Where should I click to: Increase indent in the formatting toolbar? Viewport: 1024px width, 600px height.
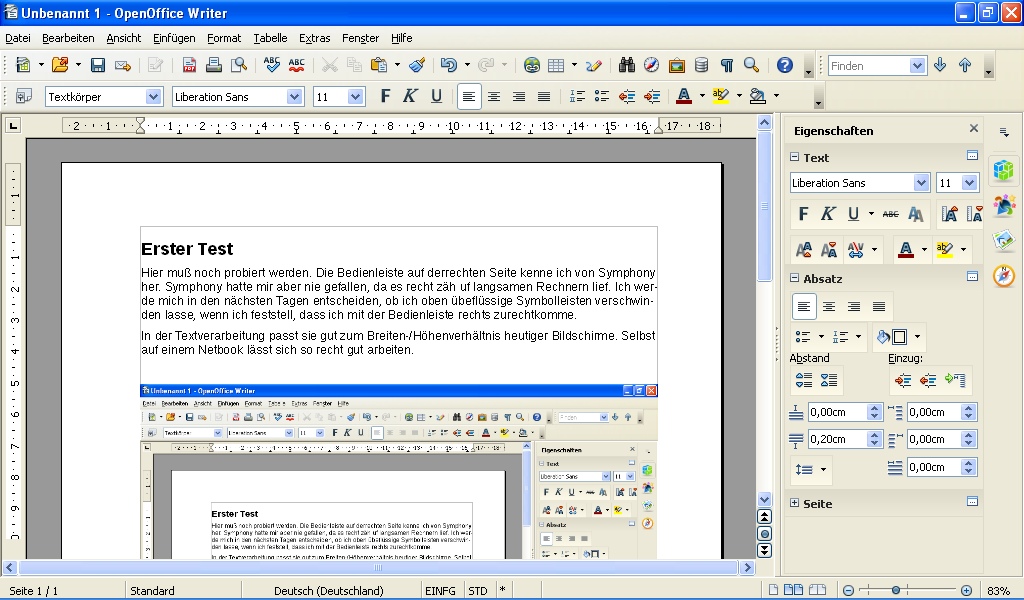[652, 97]
